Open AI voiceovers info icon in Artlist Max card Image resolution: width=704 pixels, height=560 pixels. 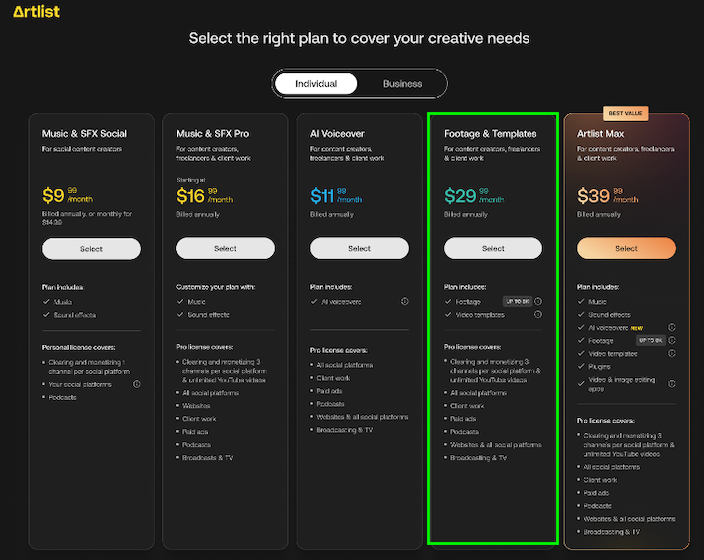coord(672,328)
